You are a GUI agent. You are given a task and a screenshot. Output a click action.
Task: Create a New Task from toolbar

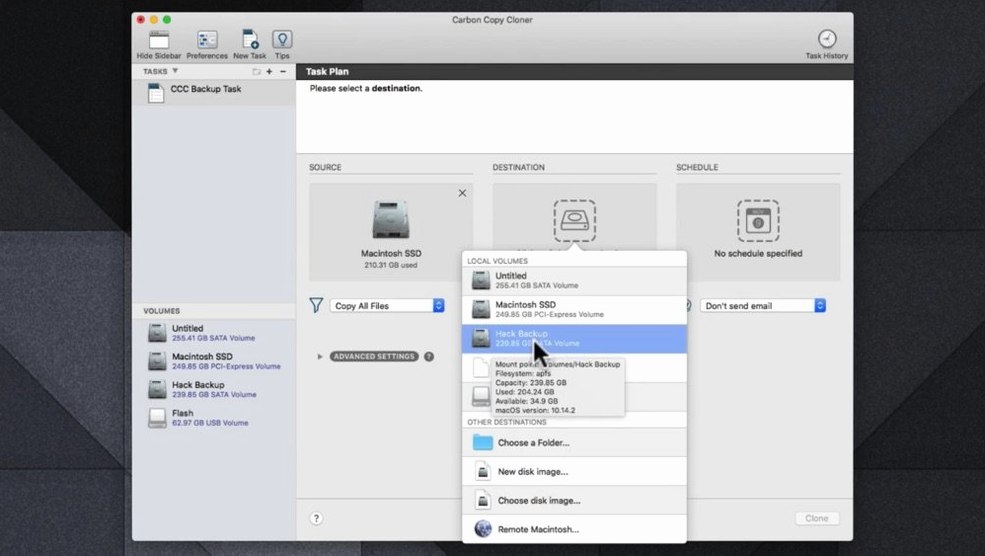(250, 40)
